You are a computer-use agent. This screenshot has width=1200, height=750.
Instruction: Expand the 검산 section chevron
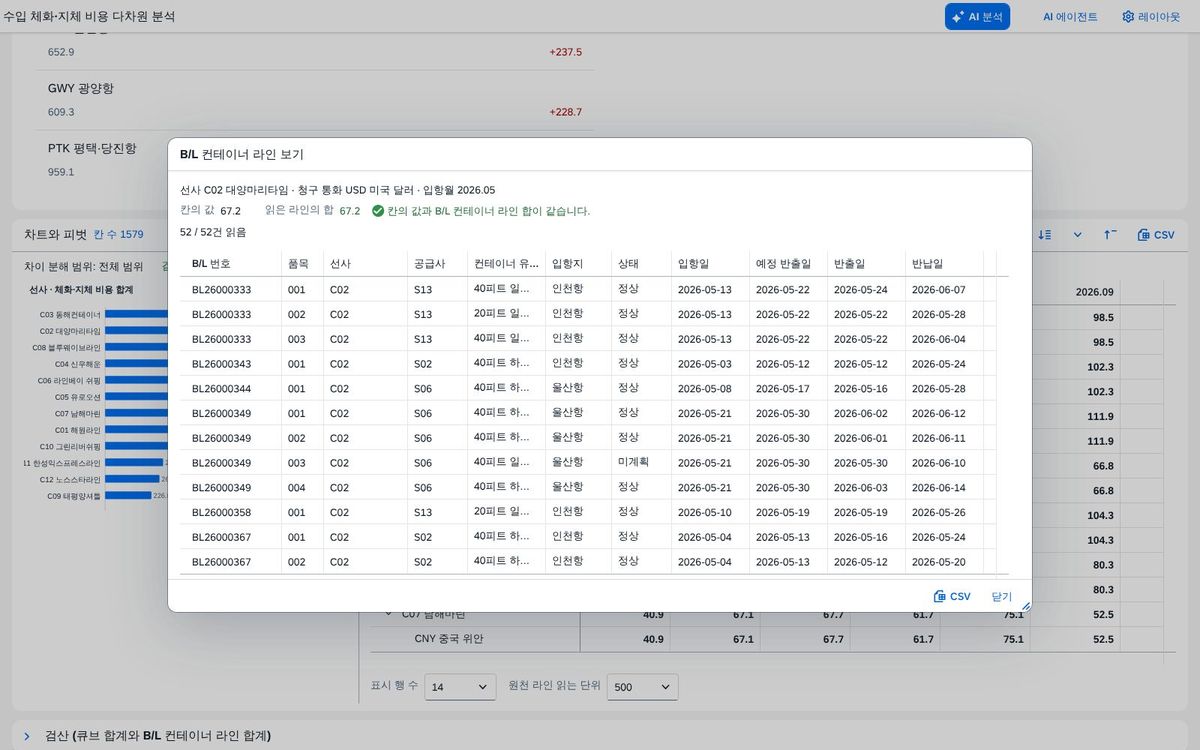click(27, 736)
